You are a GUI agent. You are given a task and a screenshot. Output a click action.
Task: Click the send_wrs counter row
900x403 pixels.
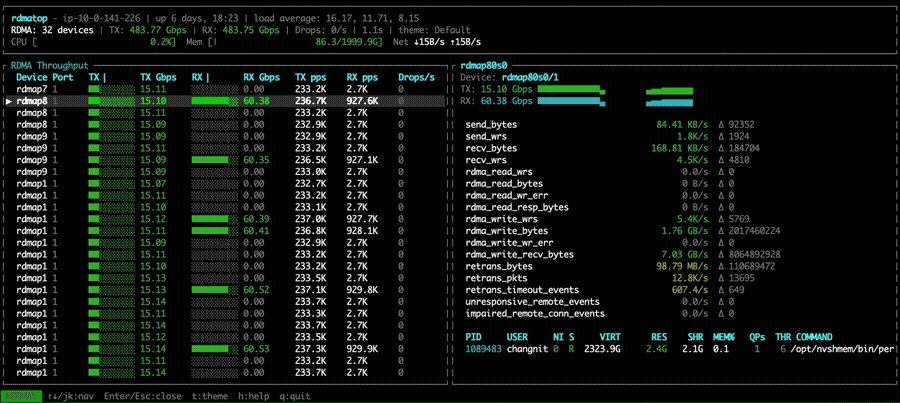pyautogui.click(x=610, y=136)
